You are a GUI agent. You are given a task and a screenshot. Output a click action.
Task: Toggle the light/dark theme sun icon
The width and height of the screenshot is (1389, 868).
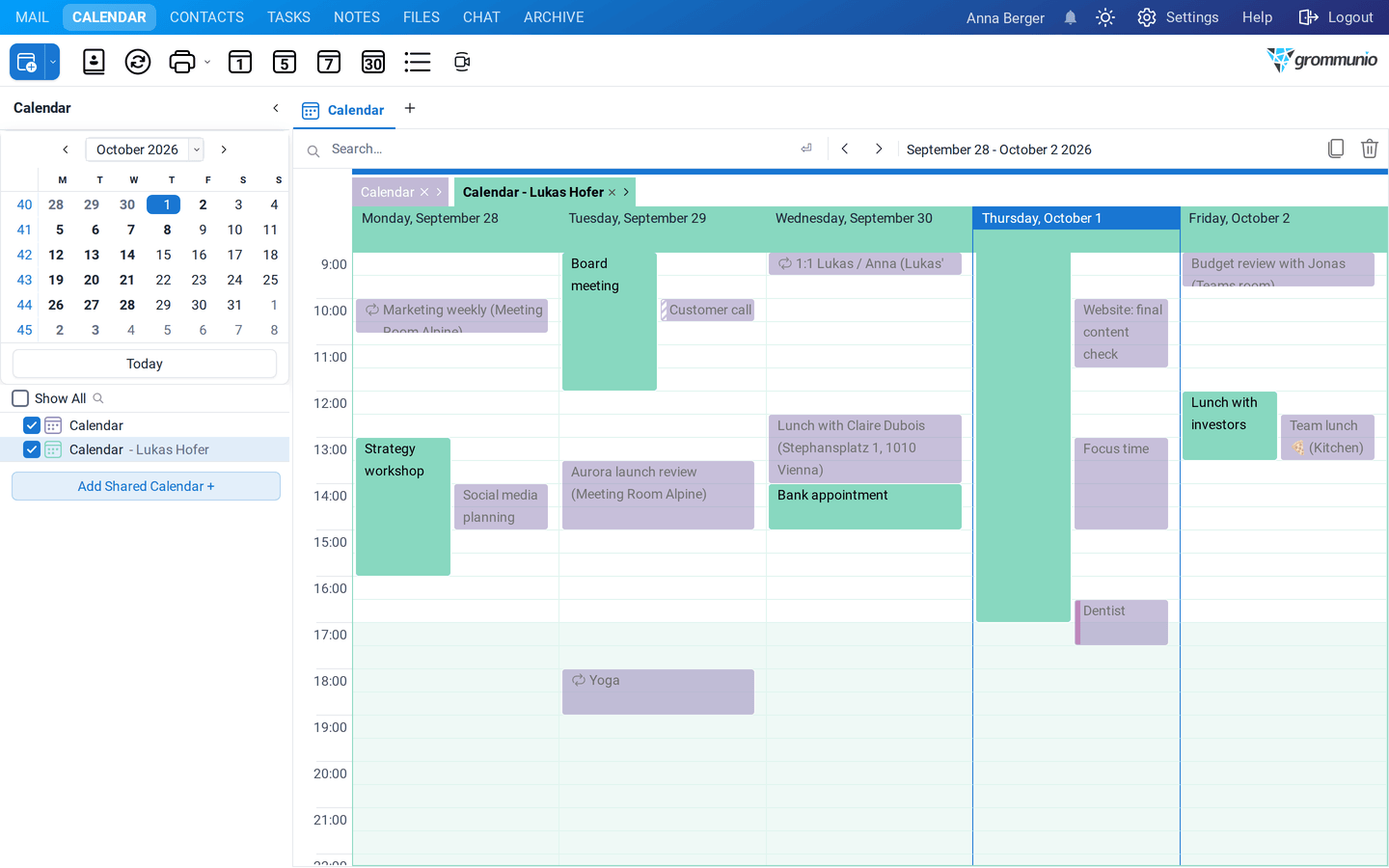(1105, 17)
